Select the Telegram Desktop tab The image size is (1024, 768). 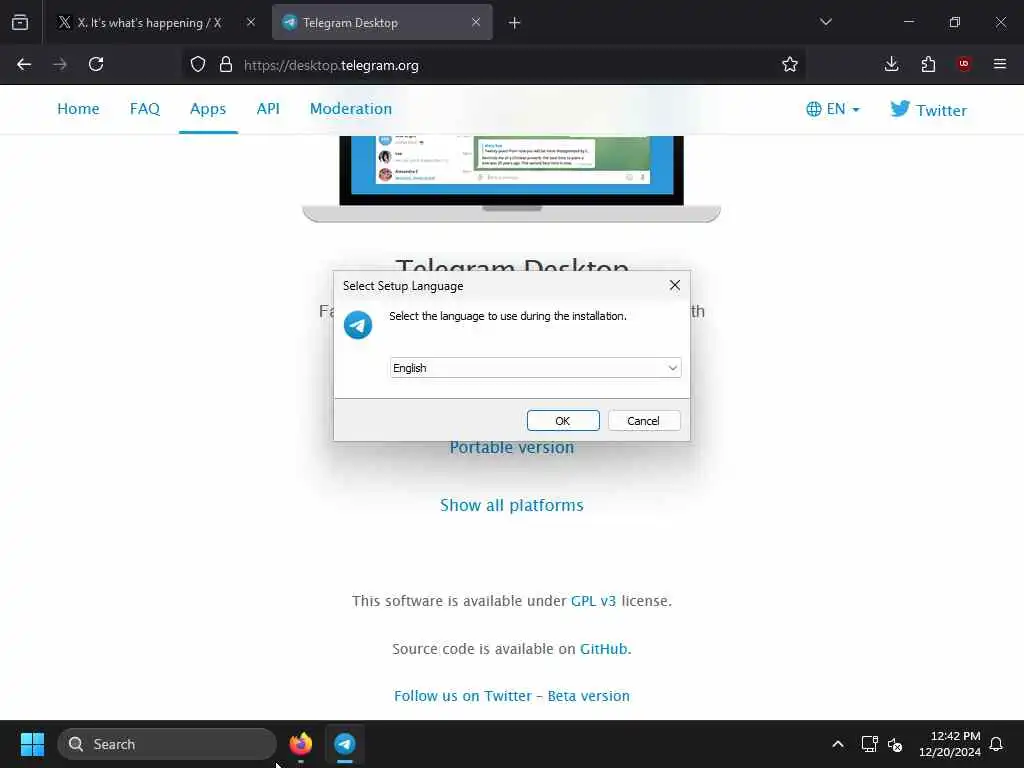[x=383, y=23]
